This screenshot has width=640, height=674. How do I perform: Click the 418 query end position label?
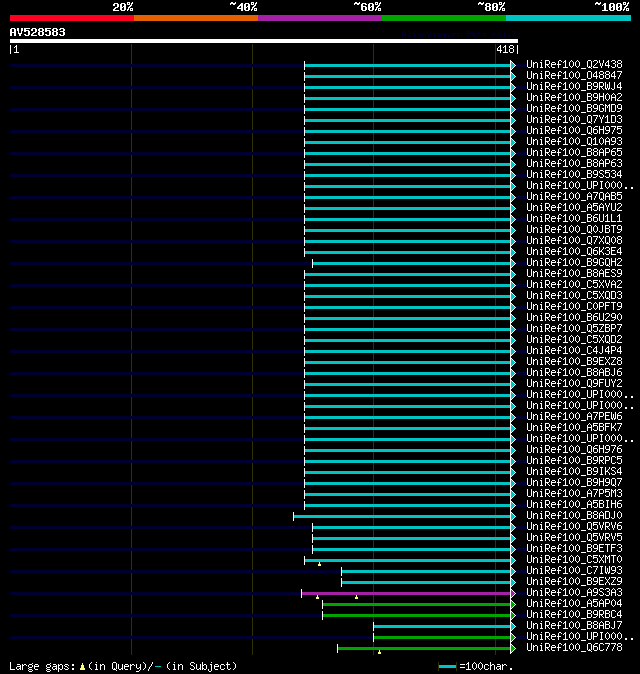[505, 49]
